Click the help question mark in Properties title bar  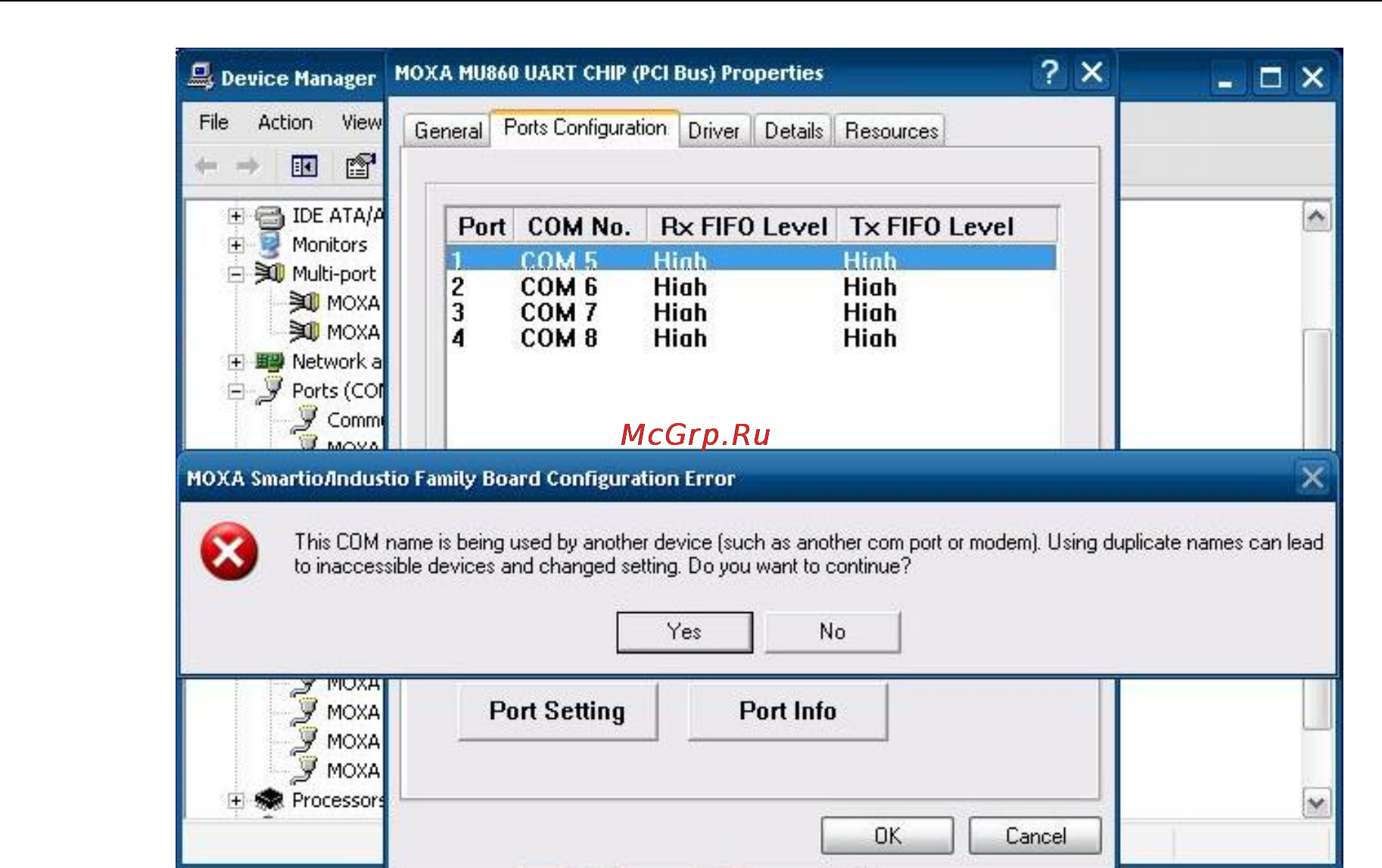pyautogui.click(x=1050, y=73)
